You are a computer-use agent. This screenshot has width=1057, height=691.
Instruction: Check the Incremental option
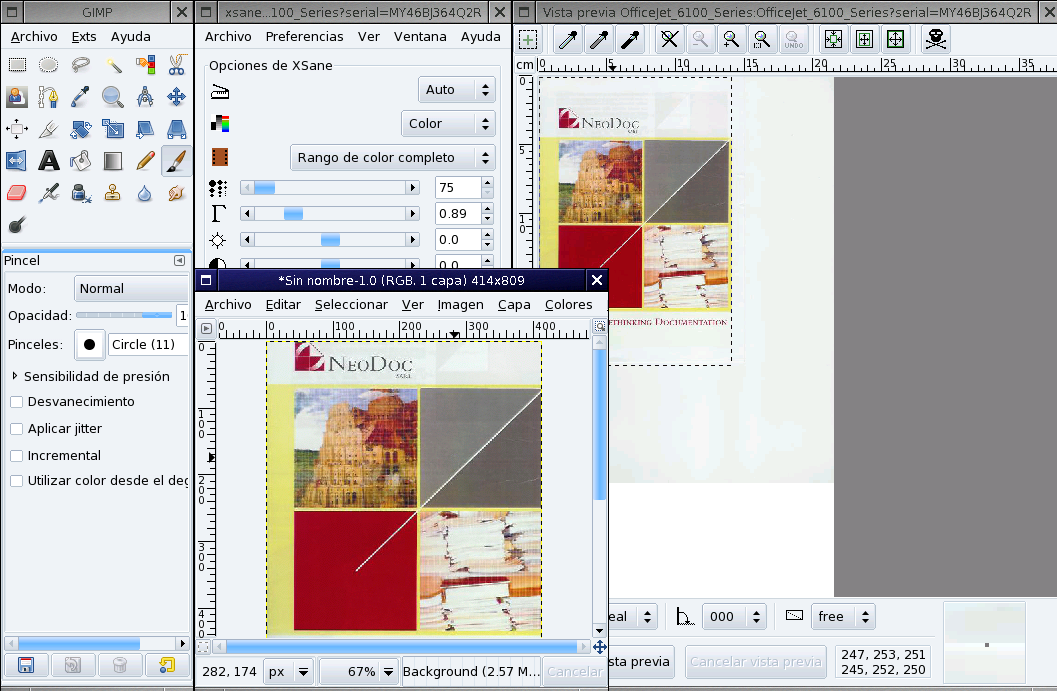click(17, 456)
